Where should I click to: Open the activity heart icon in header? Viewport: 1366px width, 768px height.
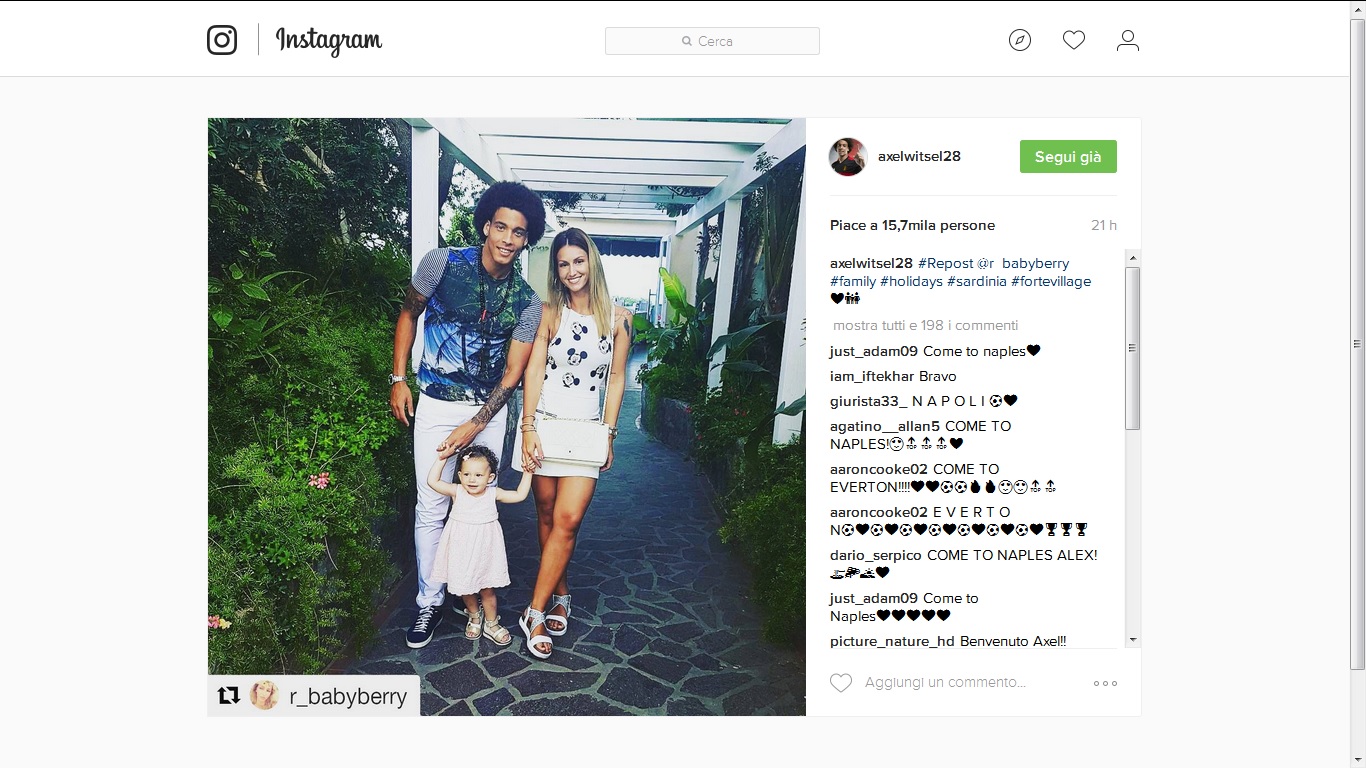click(x=1074, y=40)
